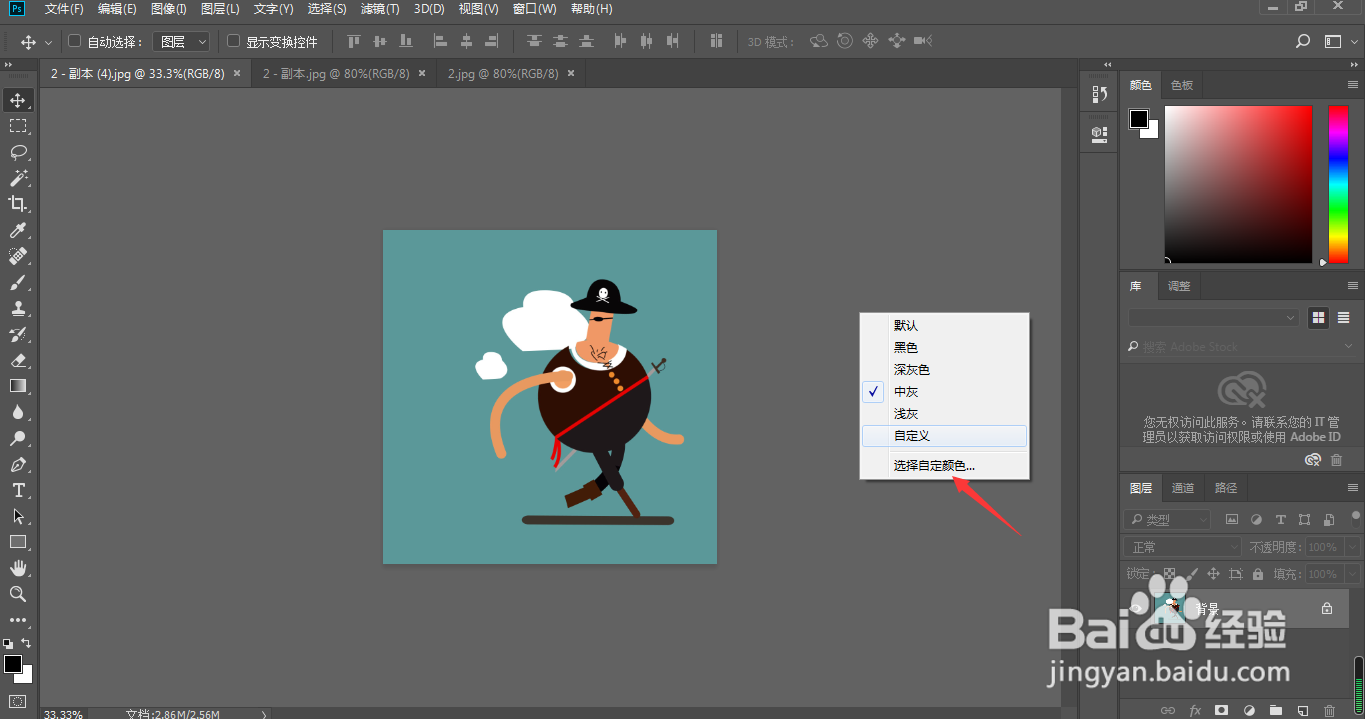Toggle lock transparent pixels icon
Image resolution: width=1365 pixels, height=719 pixels.
pos(1169,574)
